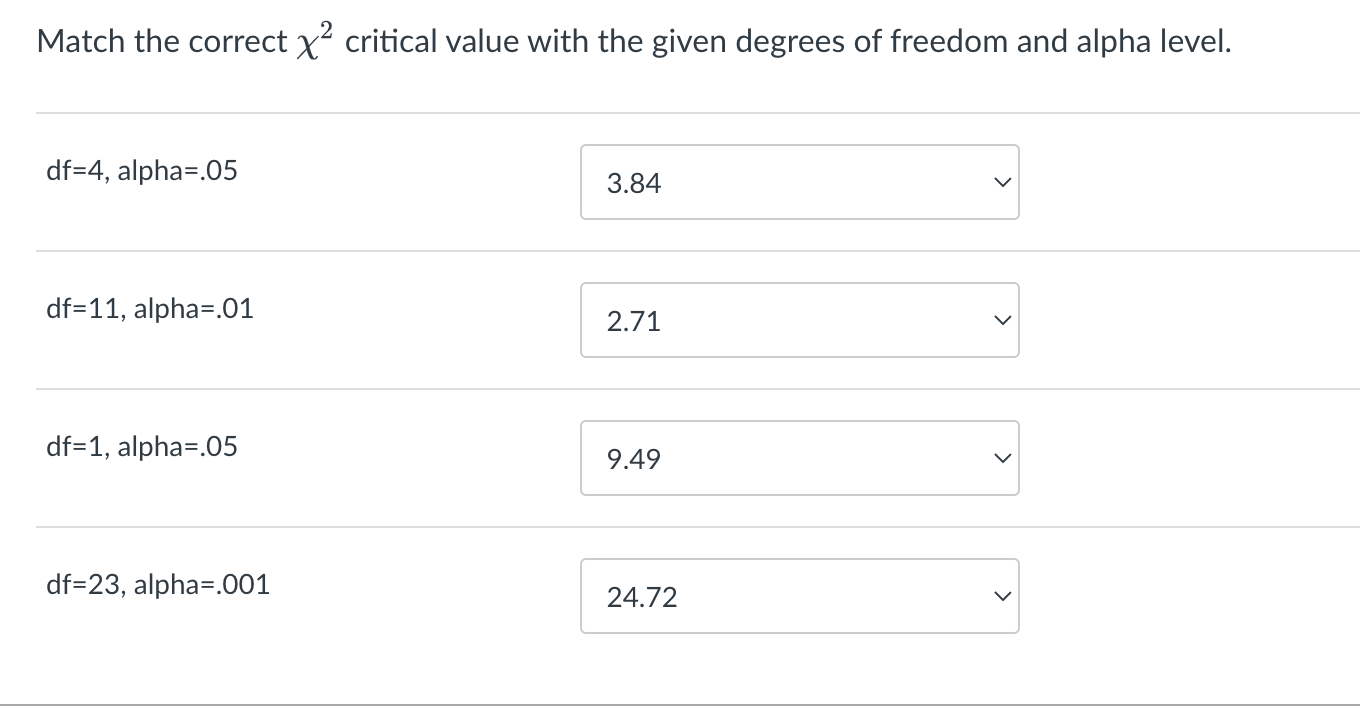1360x708 pixels.
Task: Click the label df=11, alpha=.01
Action: [x=149, y=308]
